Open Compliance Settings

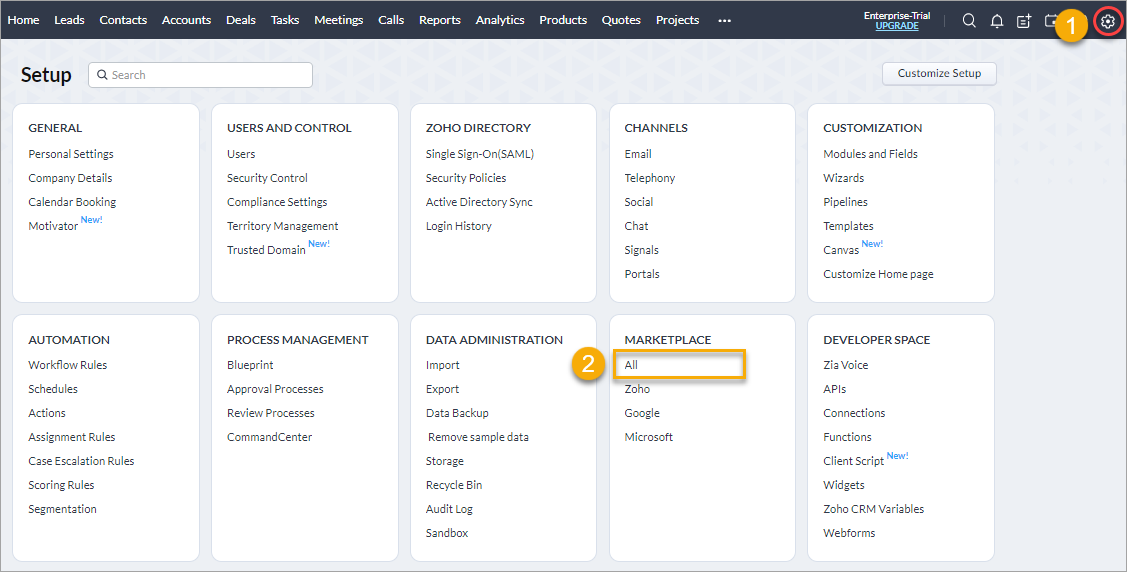(277, 202)
